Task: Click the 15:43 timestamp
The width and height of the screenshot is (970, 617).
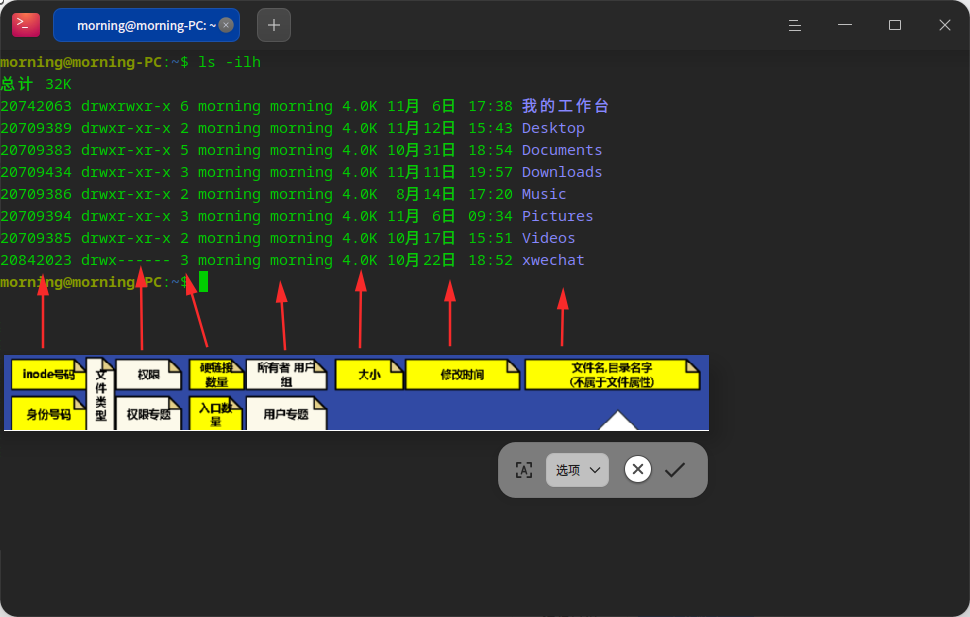Action: click(x=490, y=128)
